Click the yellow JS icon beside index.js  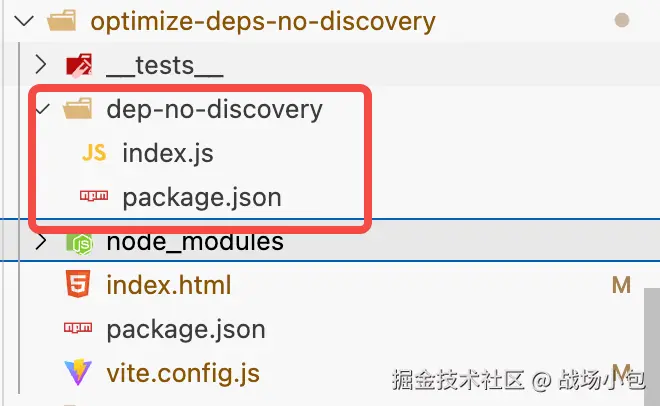coord(94,153)
